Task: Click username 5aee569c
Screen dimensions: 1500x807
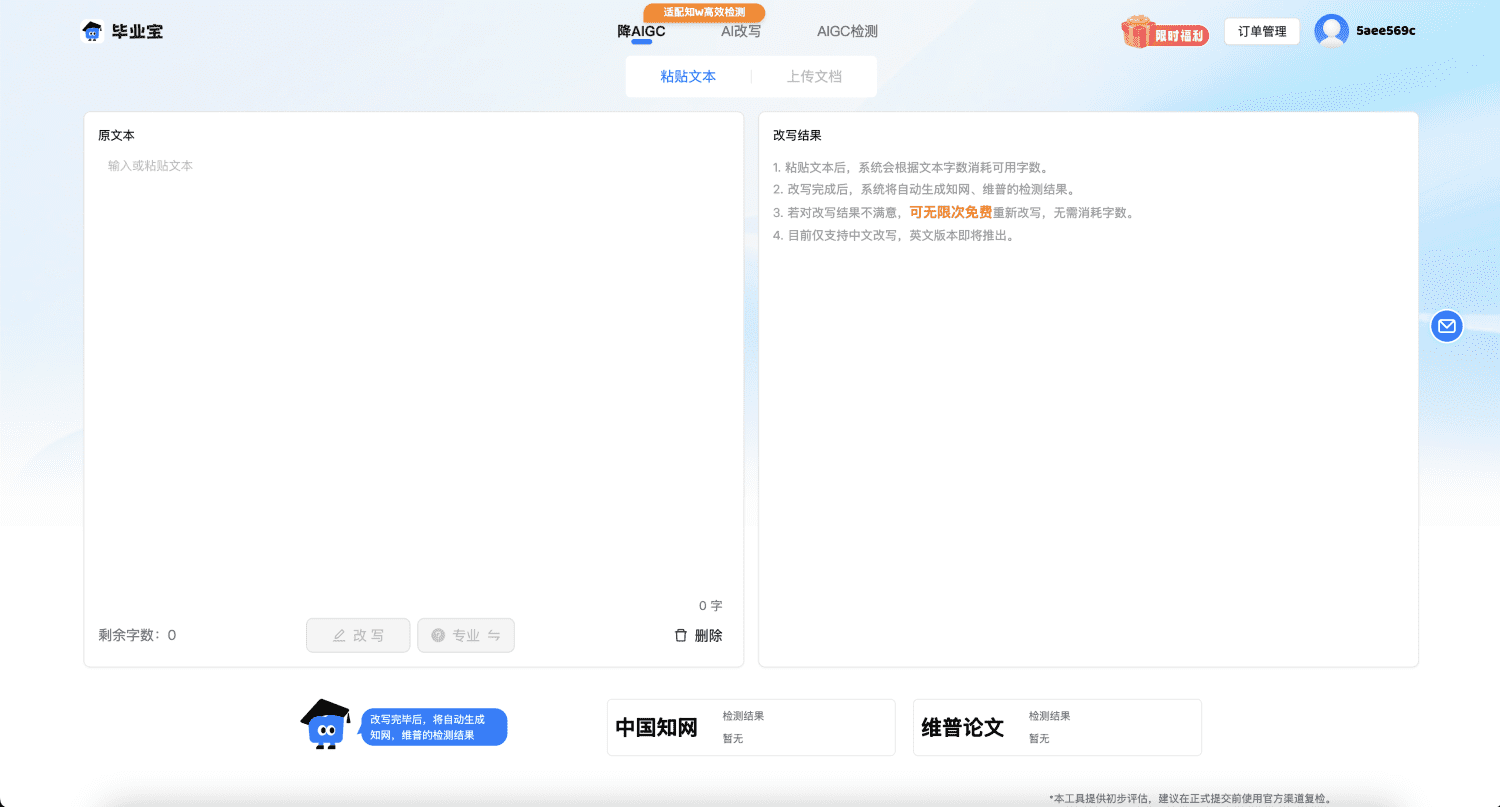Action: (x=1385, y=31)
